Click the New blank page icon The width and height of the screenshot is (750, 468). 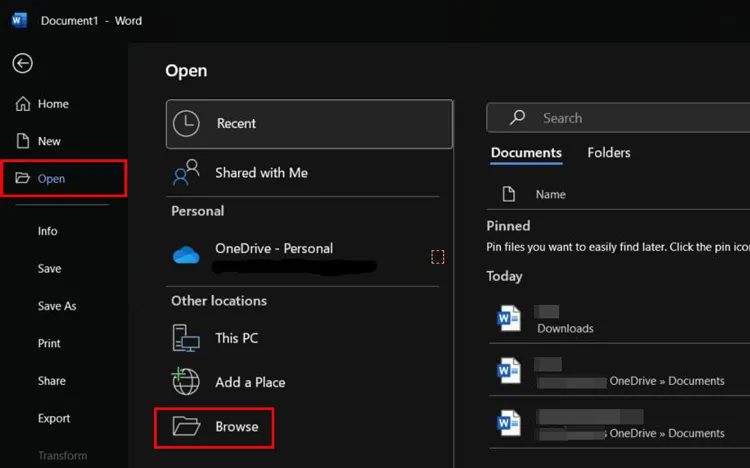point(22,141)
